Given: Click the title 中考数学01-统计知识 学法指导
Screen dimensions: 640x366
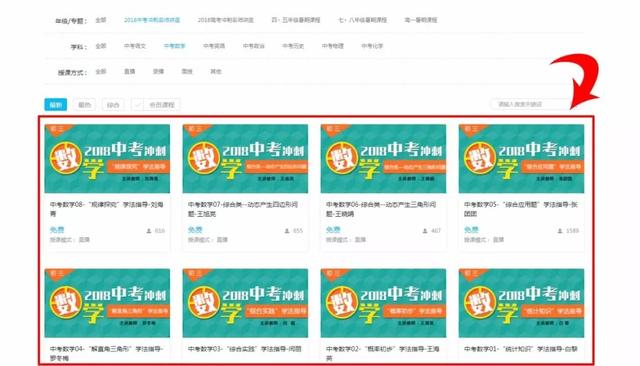Looking at the screenshot, I should pos(520,349).
